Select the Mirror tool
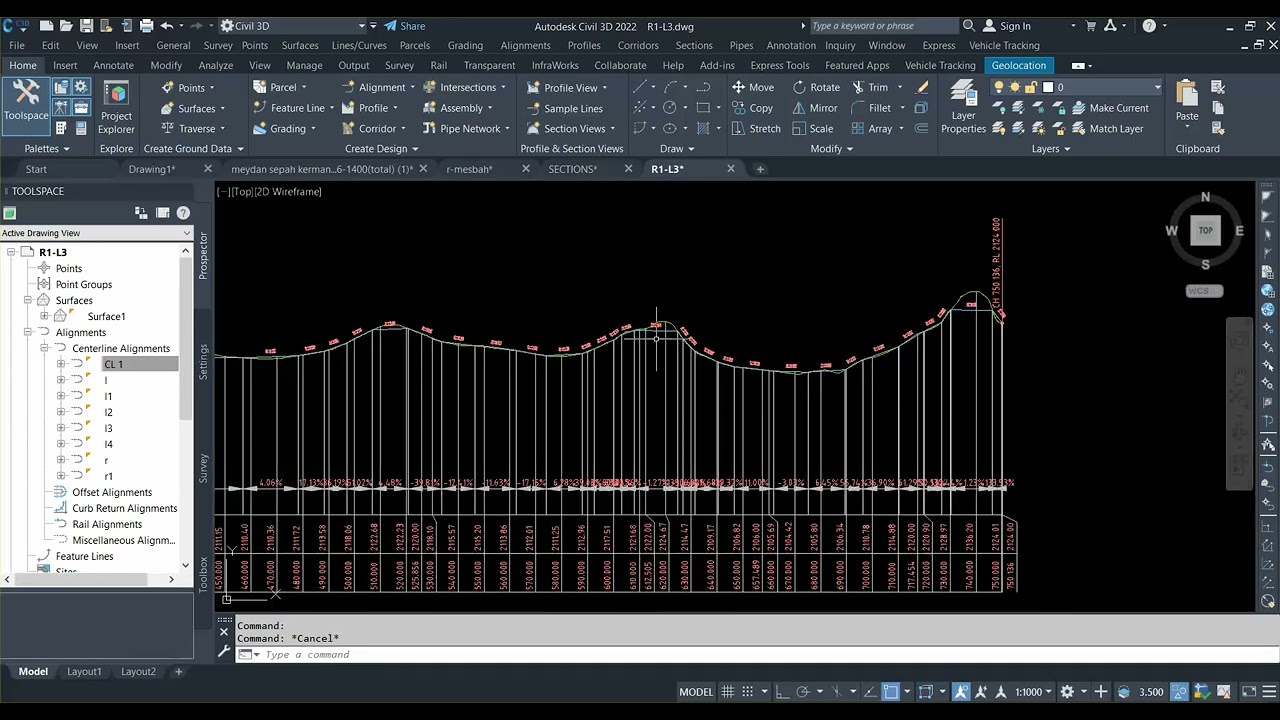1280x720 pixels. click(816, 108)
